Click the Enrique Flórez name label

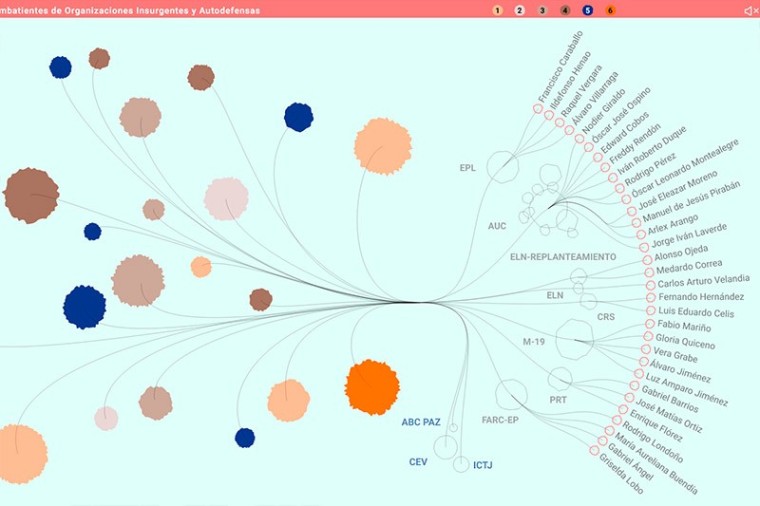click(x=656, y=426)
